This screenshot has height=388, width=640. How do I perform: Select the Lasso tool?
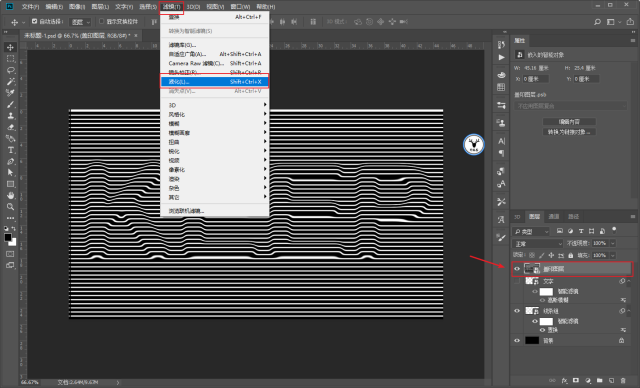point(11,70)
